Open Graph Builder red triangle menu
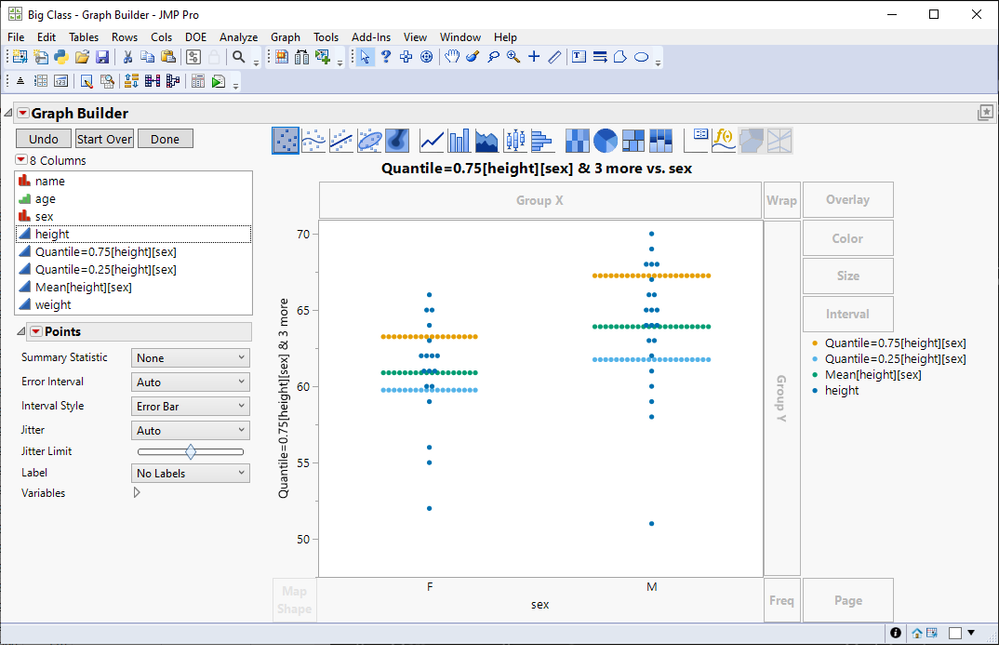The width and height of the screenshot is (999, 645). pos(23,113)
